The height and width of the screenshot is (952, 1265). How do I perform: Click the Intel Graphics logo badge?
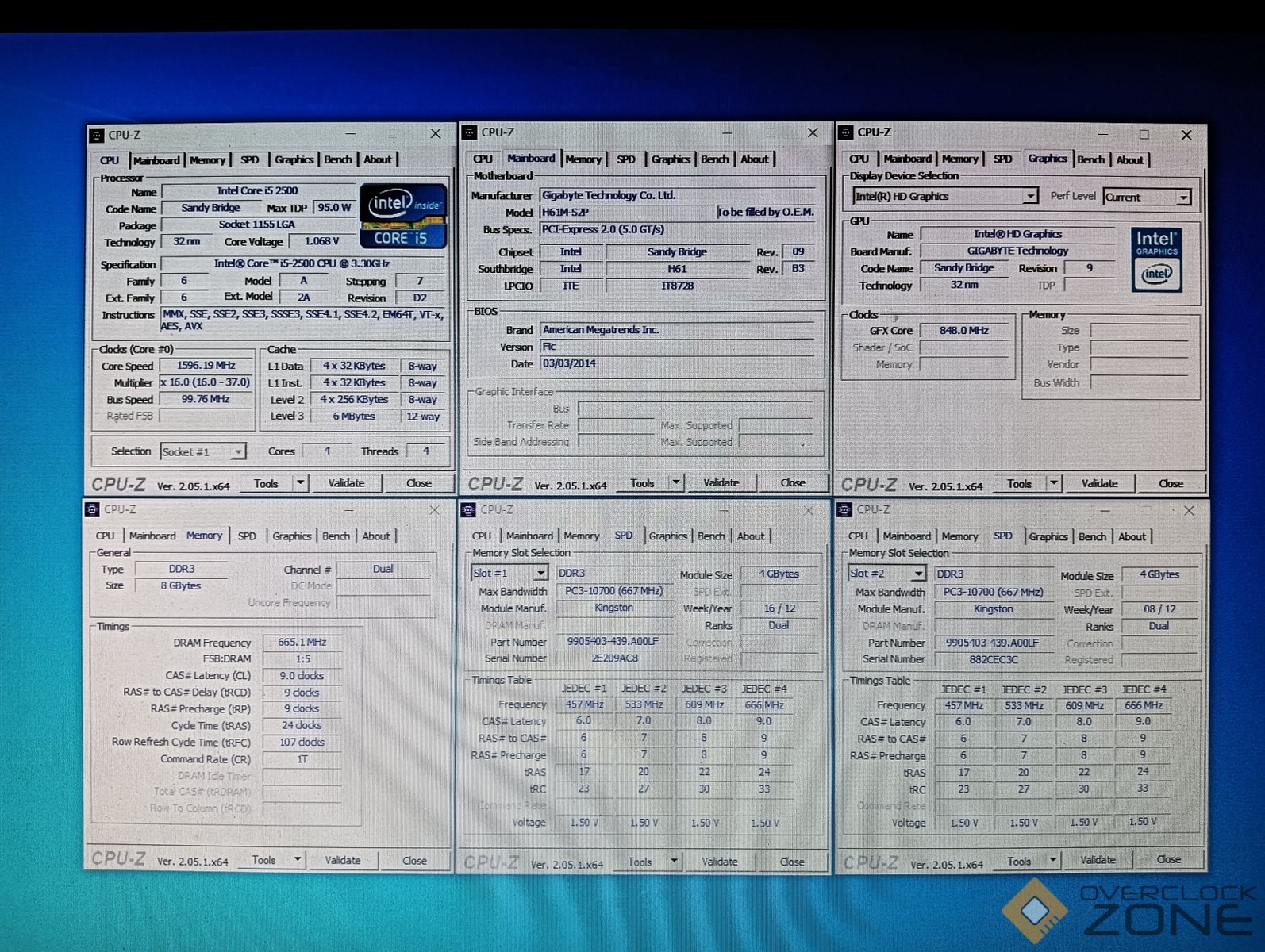[1156, 259]
